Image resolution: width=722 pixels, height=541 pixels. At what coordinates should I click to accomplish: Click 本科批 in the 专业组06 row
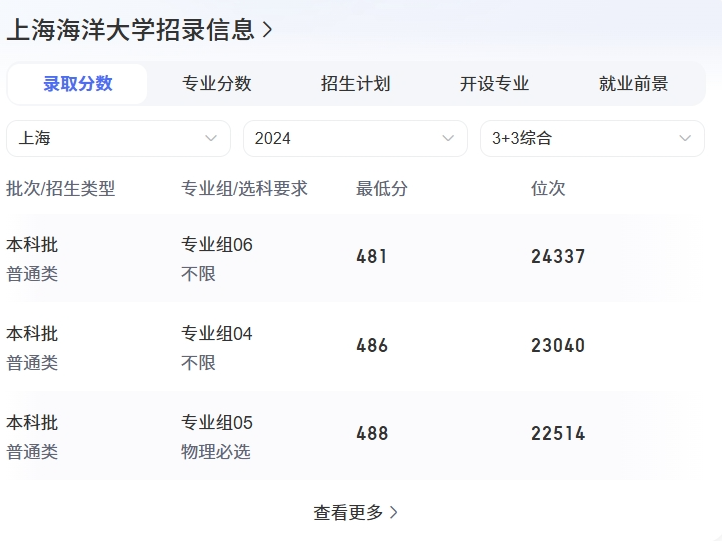32,244
